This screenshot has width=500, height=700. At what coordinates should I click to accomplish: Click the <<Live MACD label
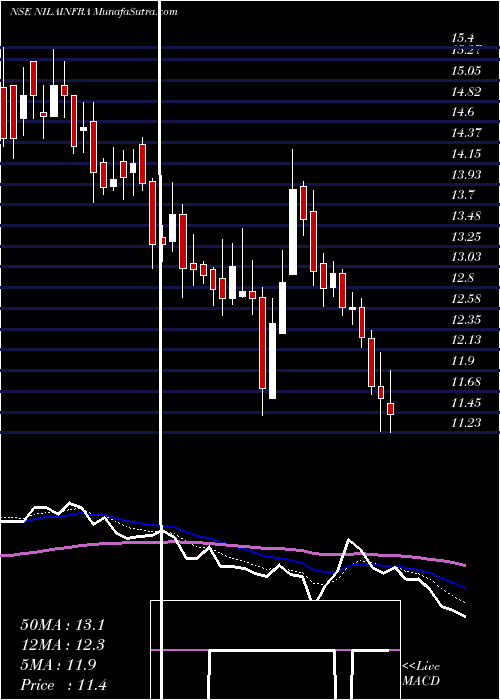pos(421,674)
